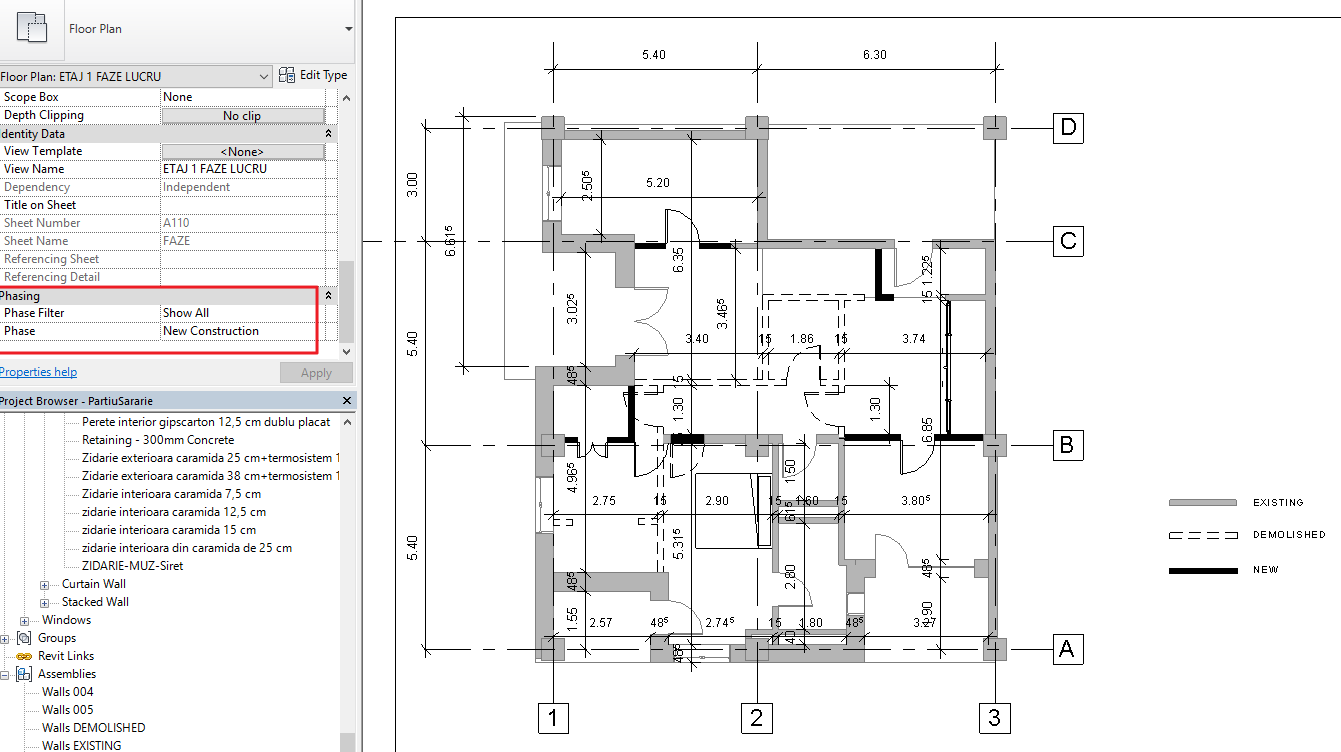Expand the Stacked Wall category
Image resolution: width=1341 pixels, height=752 pixels.
coord(43,601)
